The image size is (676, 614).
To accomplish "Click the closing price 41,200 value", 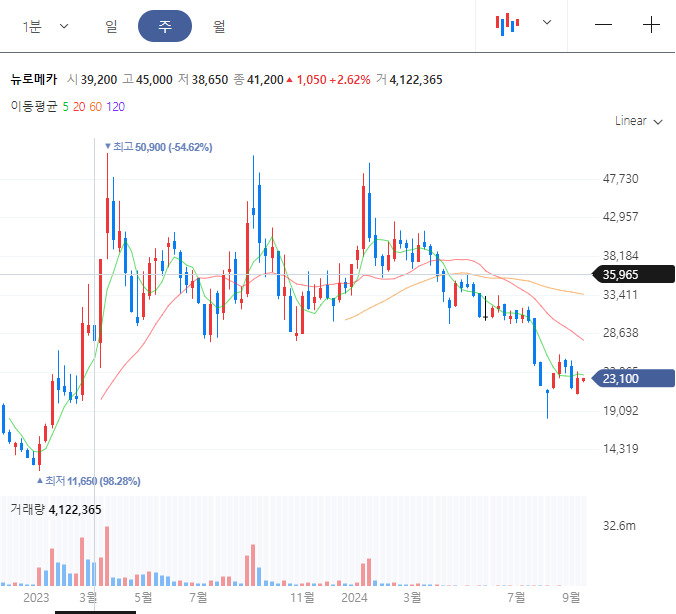I will point(265,80).
